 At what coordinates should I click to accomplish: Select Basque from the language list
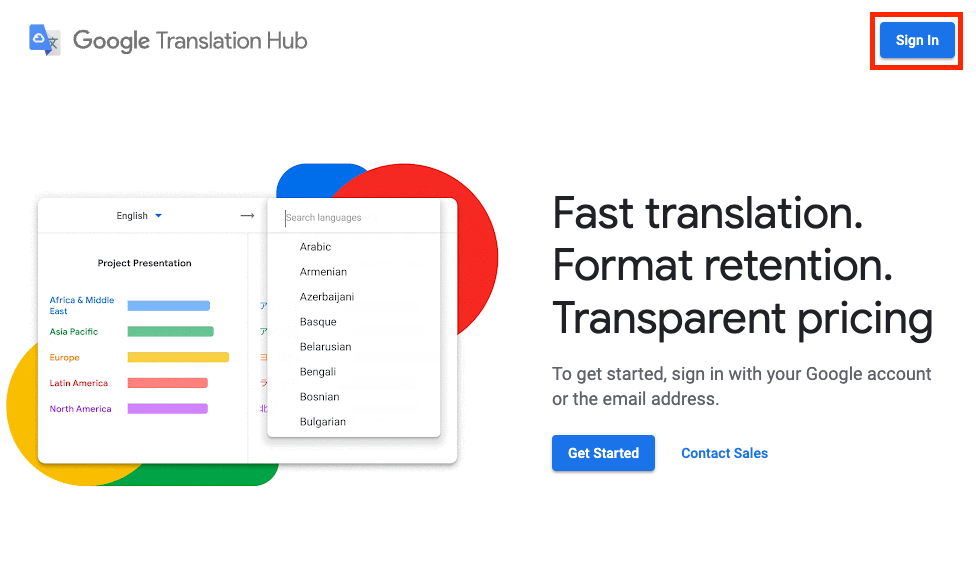click(316, 321)
